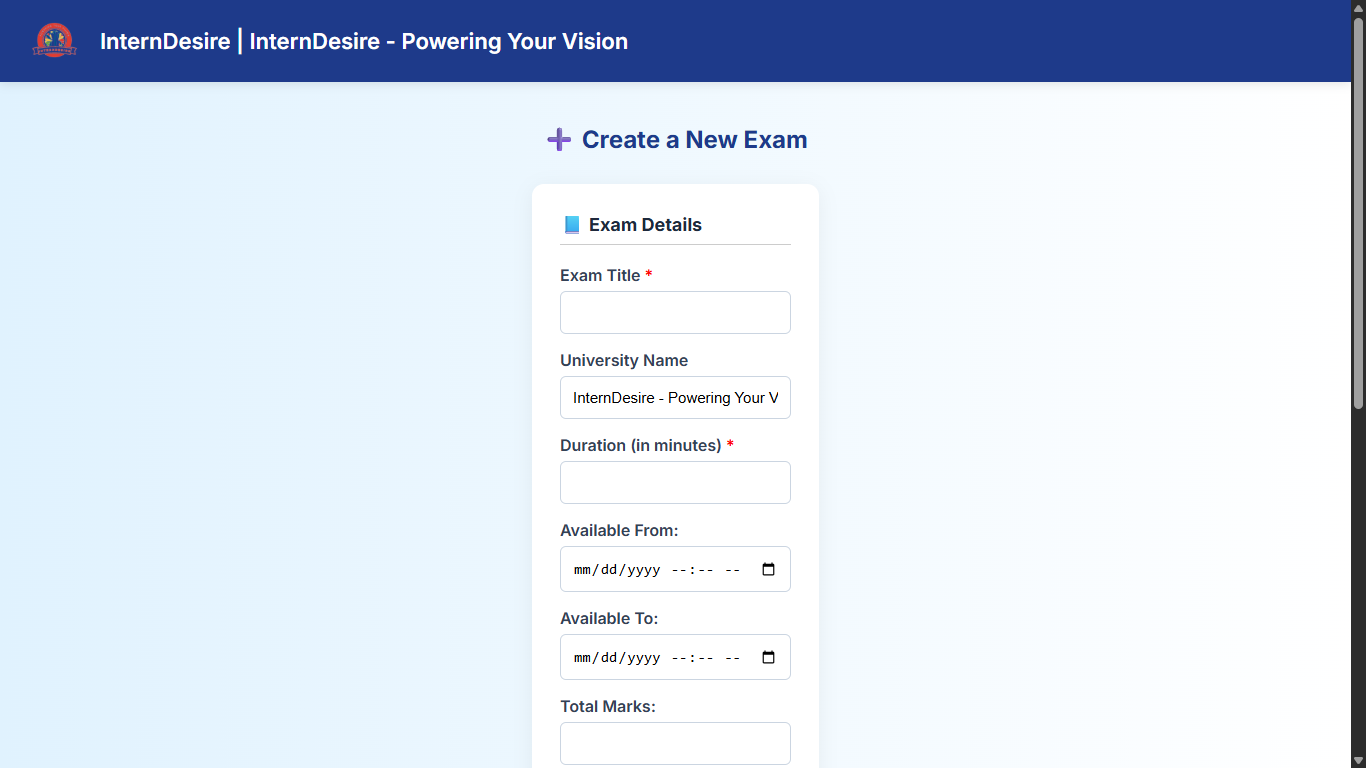Click the vertical scrollbar thumb
Image resolution: width=1366 pixels, height=768 pixels.
1358,210
